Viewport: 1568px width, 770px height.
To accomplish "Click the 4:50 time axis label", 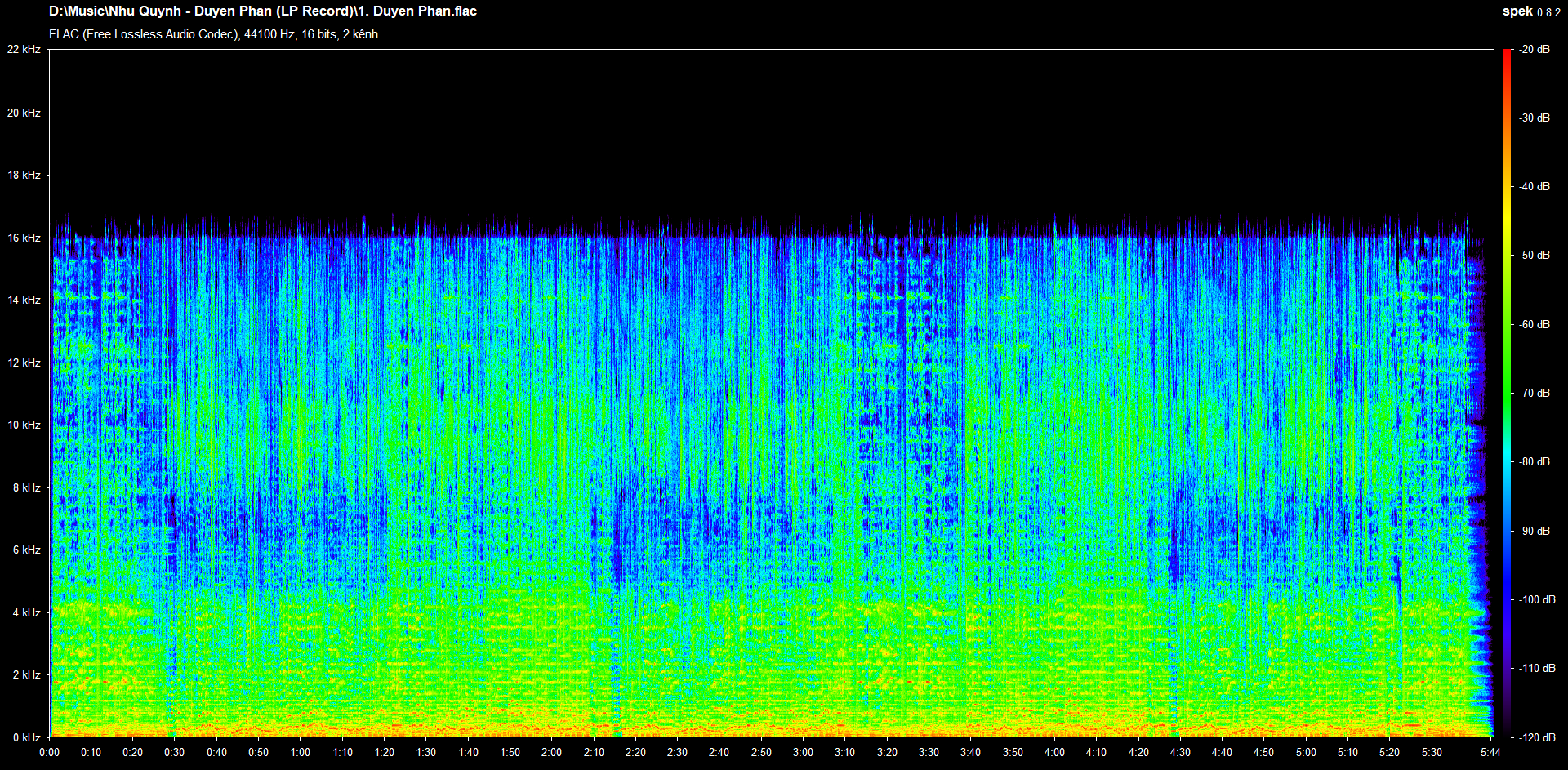I will coord(1264,753).
